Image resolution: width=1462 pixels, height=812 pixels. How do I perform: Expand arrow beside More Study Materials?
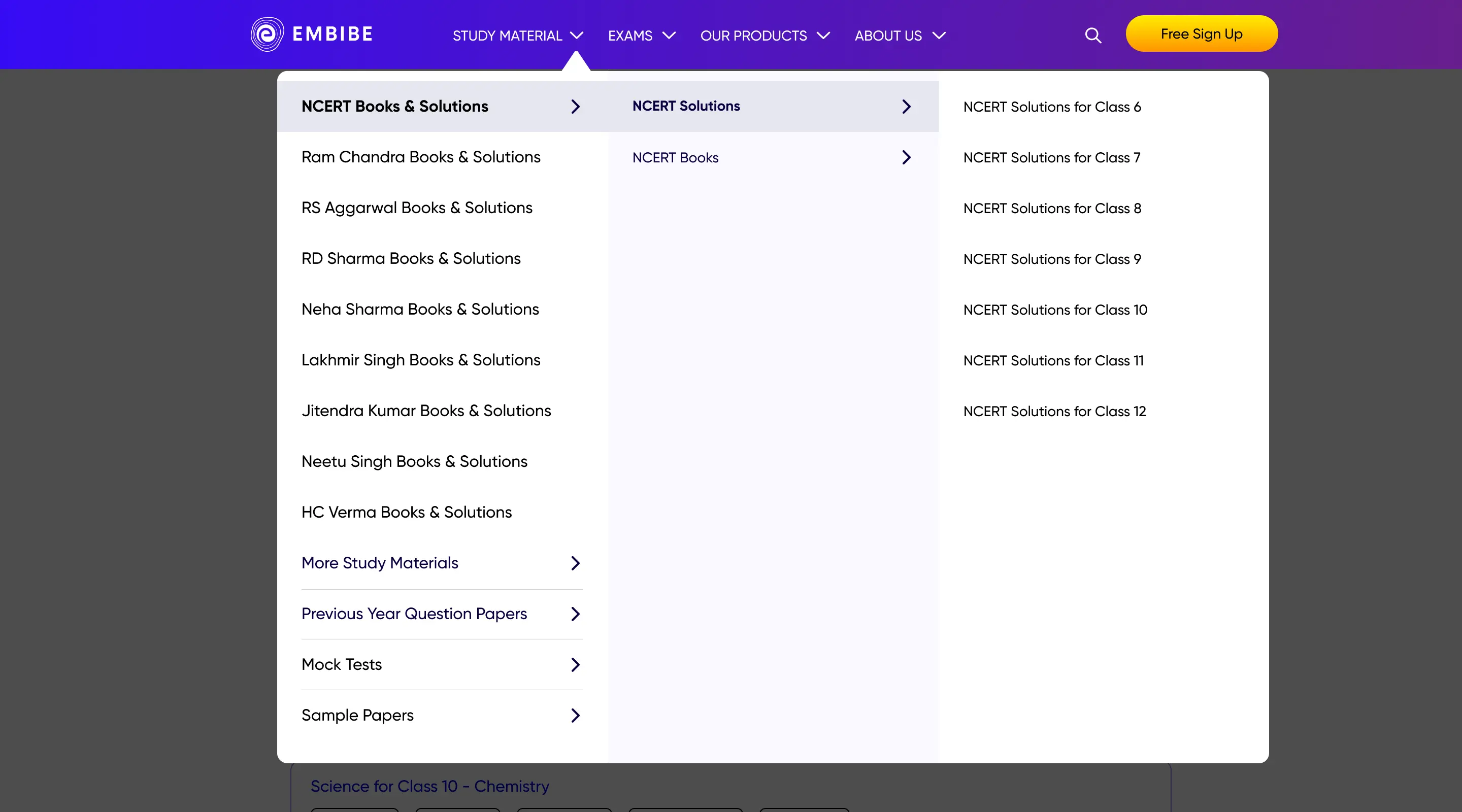click(576, 563)
